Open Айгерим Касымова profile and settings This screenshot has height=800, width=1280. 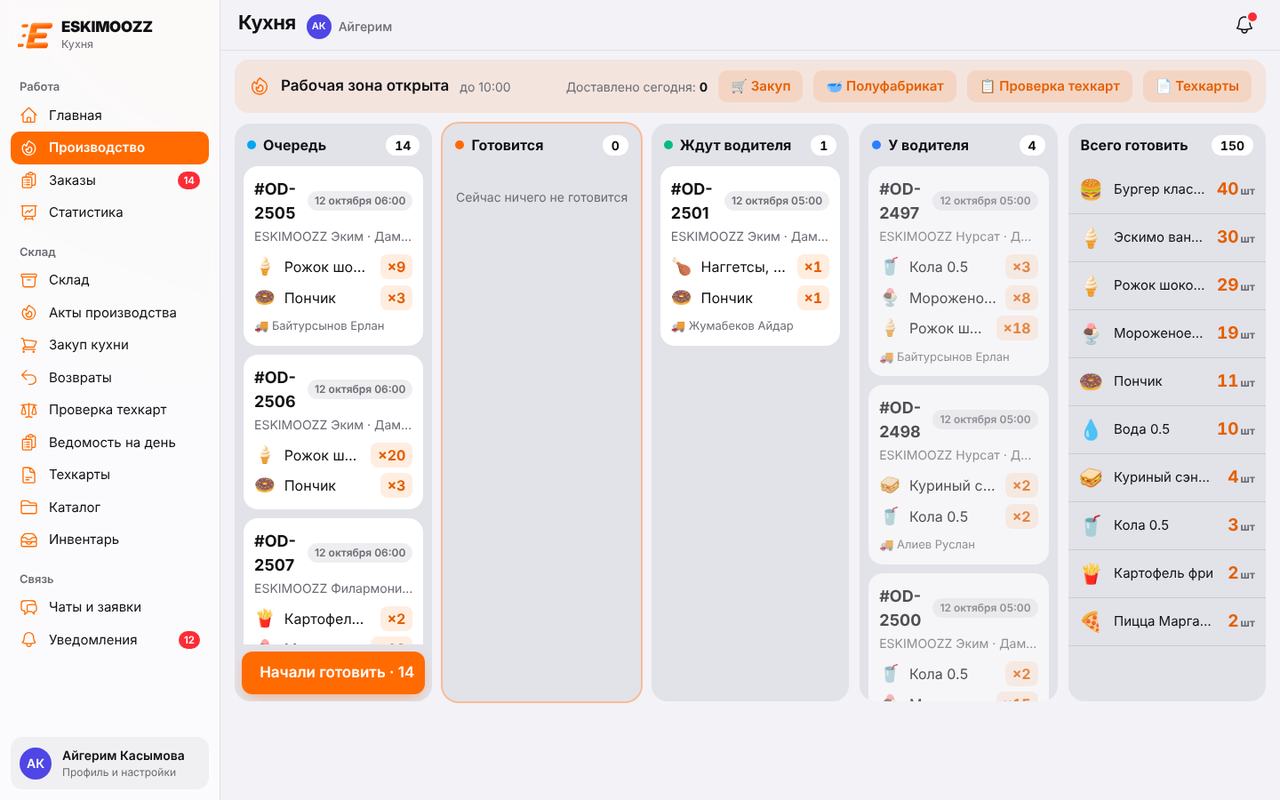coord(110,763)
